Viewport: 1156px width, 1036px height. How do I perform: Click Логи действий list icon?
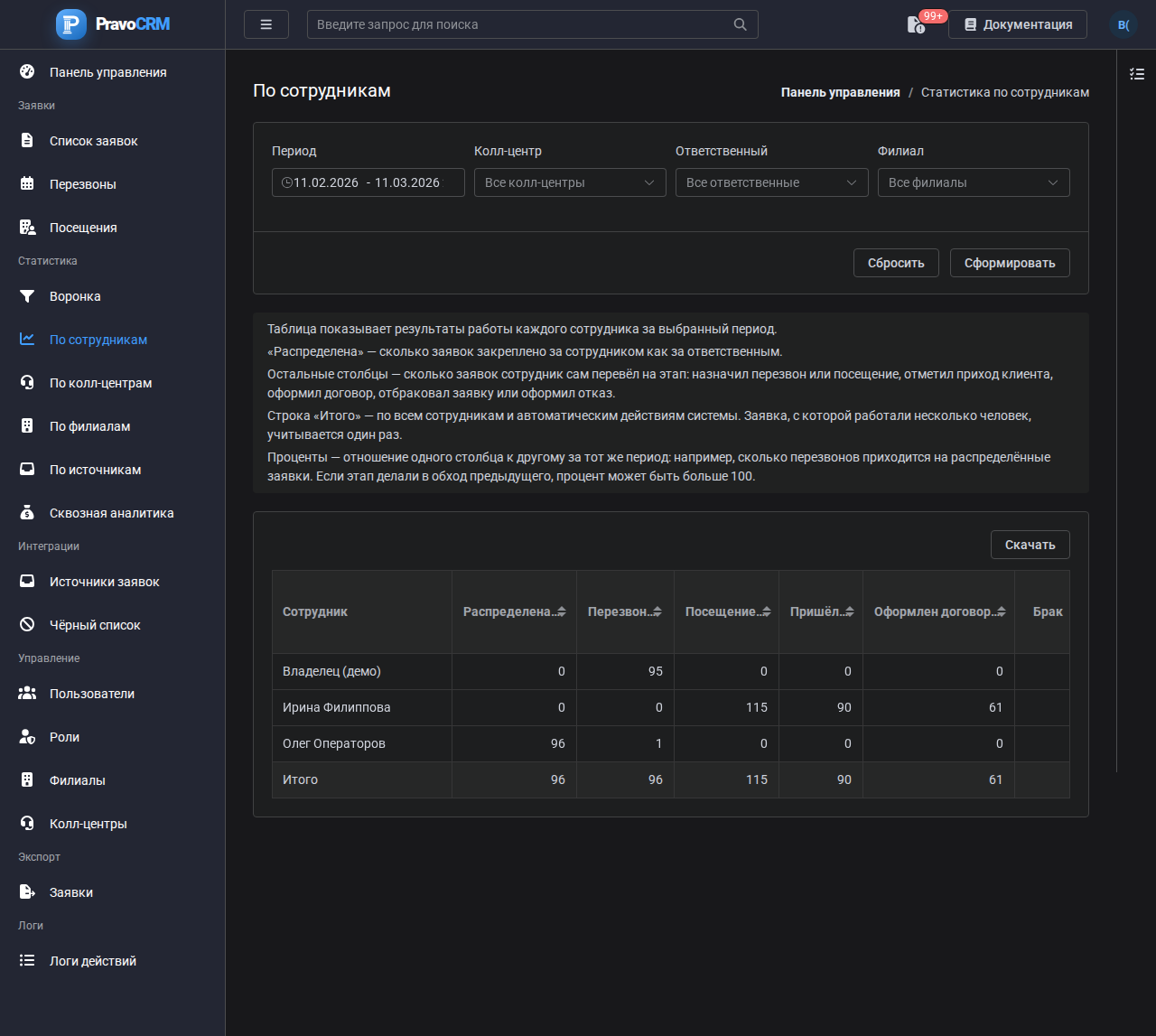pyautogui.click(x=27, y=961)
